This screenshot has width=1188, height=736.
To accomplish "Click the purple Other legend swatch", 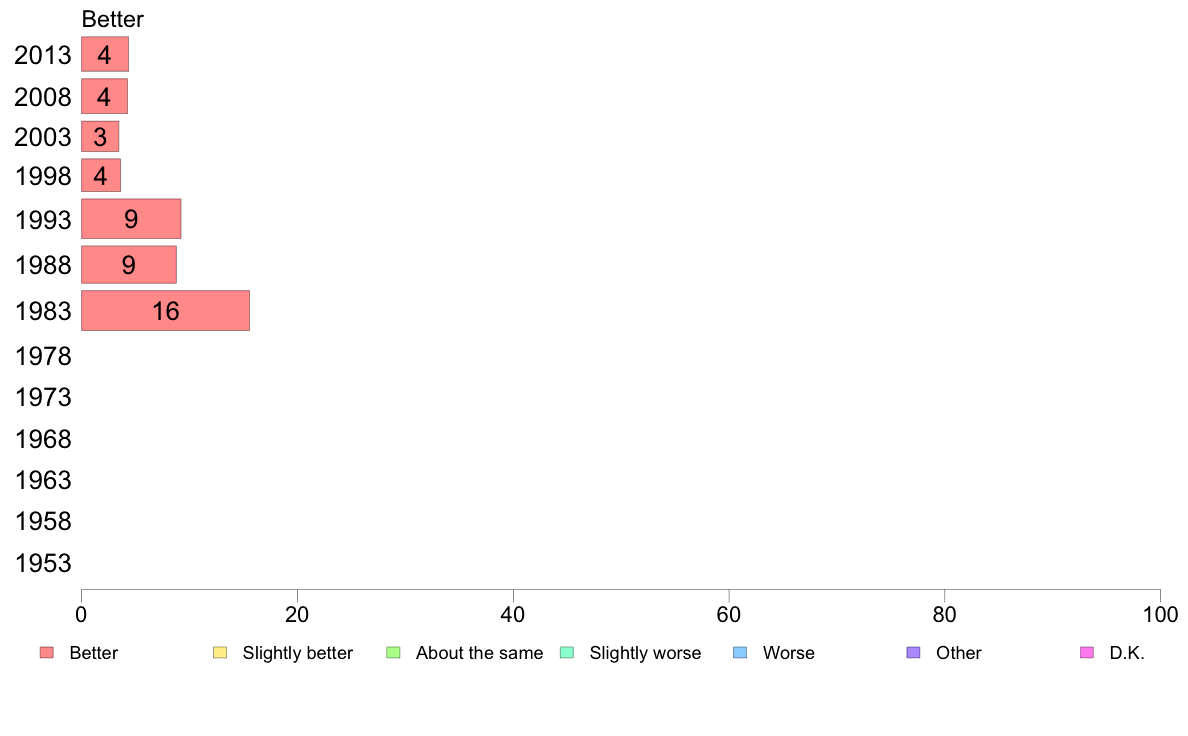I will 914,653.
